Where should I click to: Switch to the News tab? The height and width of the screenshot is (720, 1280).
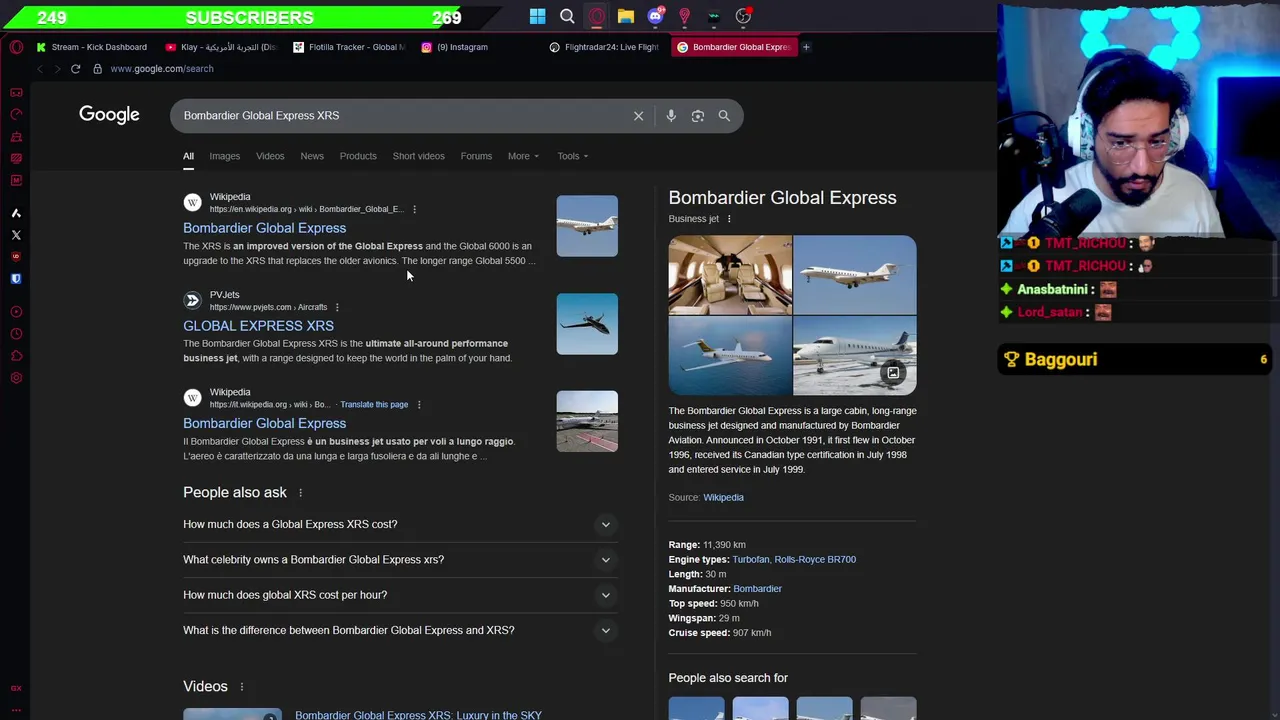(x=312, y=156)
